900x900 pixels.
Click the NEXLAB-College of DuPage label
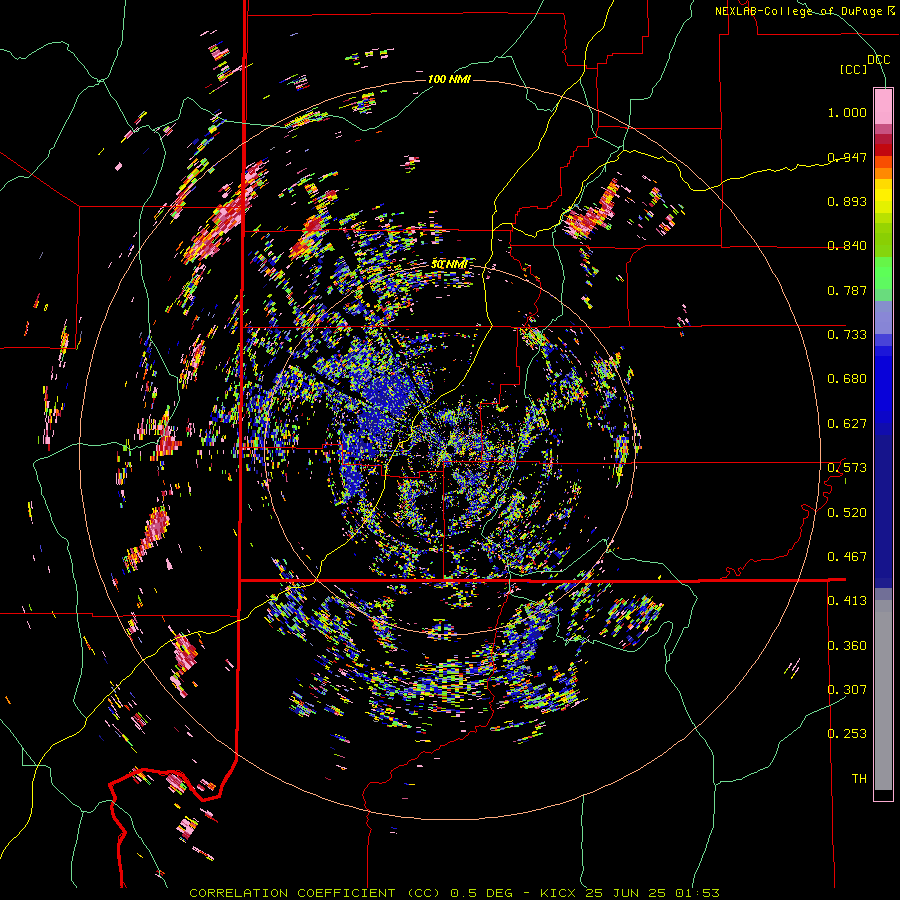(798, 11)
